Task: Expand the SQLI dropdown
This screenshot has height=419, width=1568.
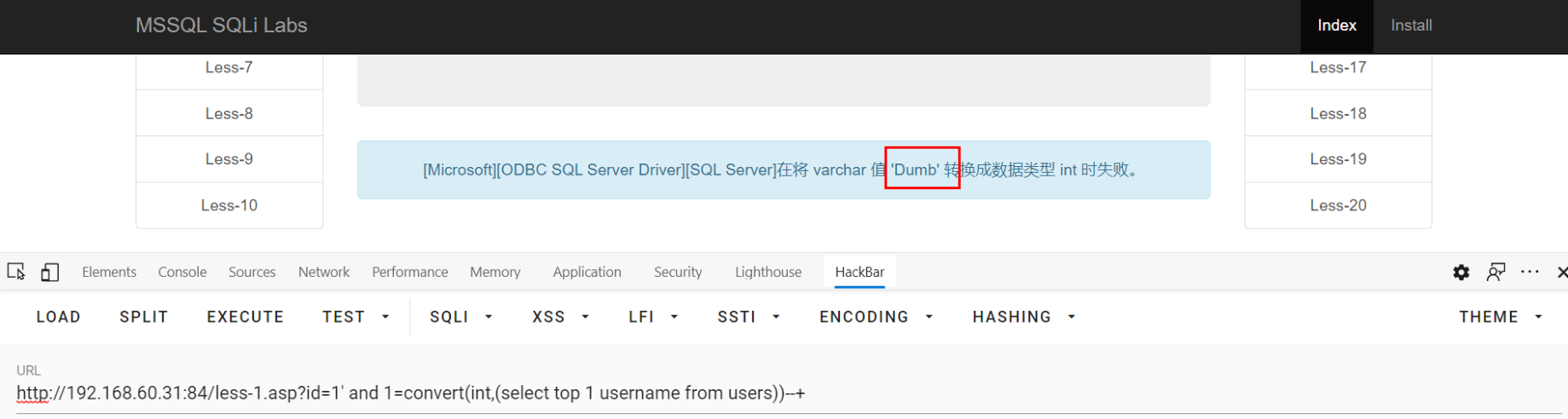Action: click(461, 317)
